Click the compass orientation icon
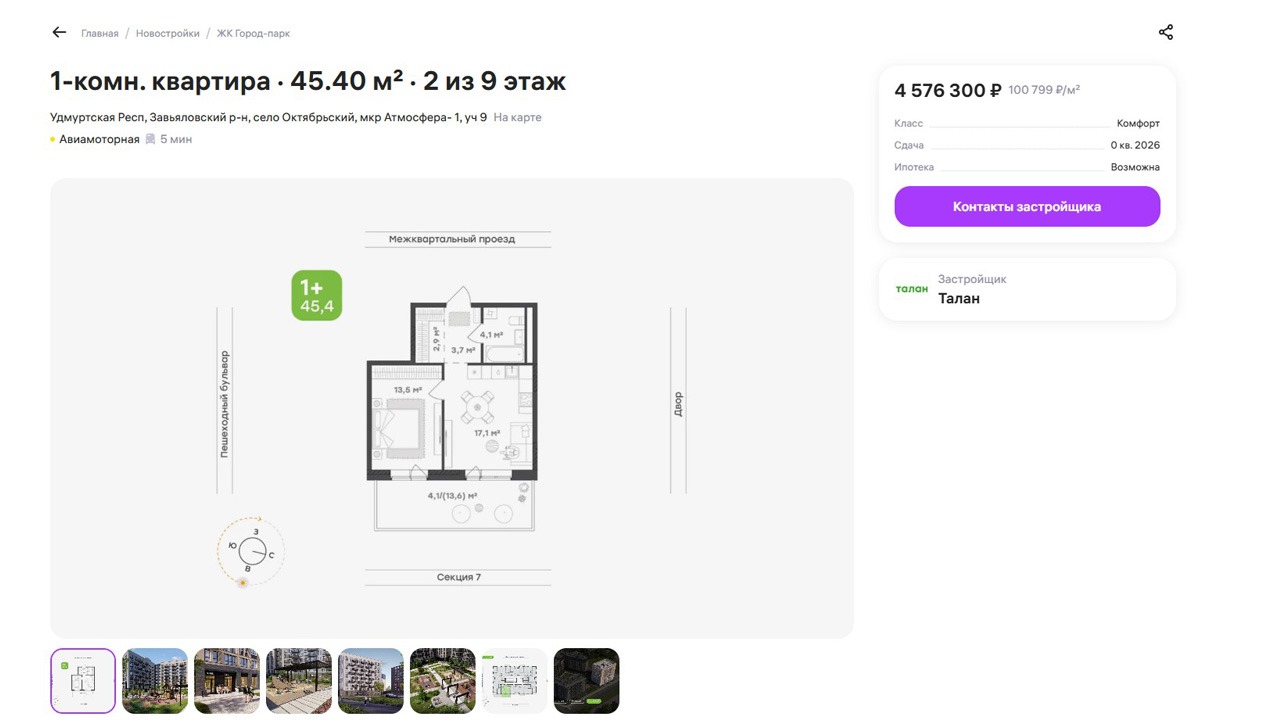Viewport: 1280px width, 720px height. [x=252, y=552]
